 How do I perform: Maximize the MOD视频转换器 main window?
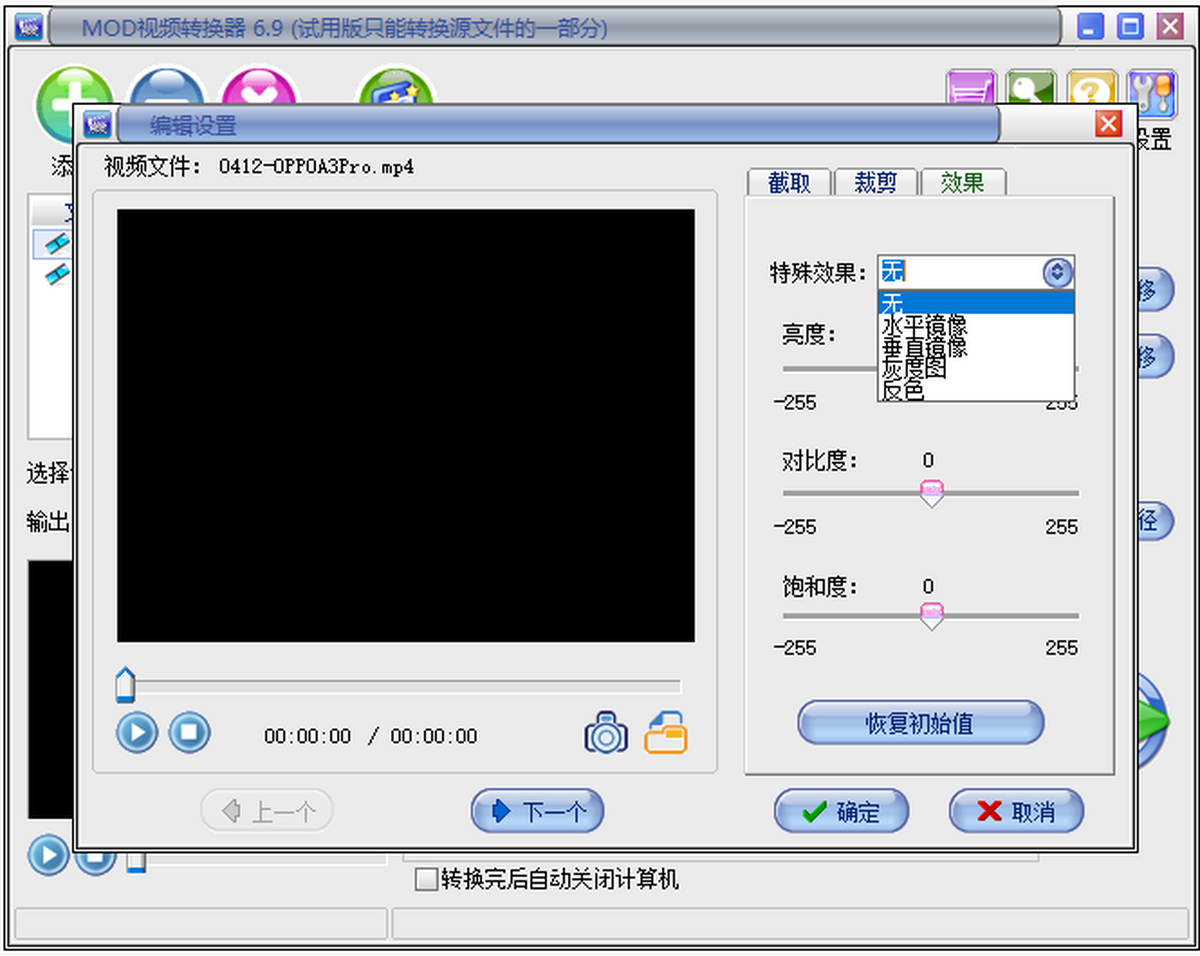[1130, 27]
